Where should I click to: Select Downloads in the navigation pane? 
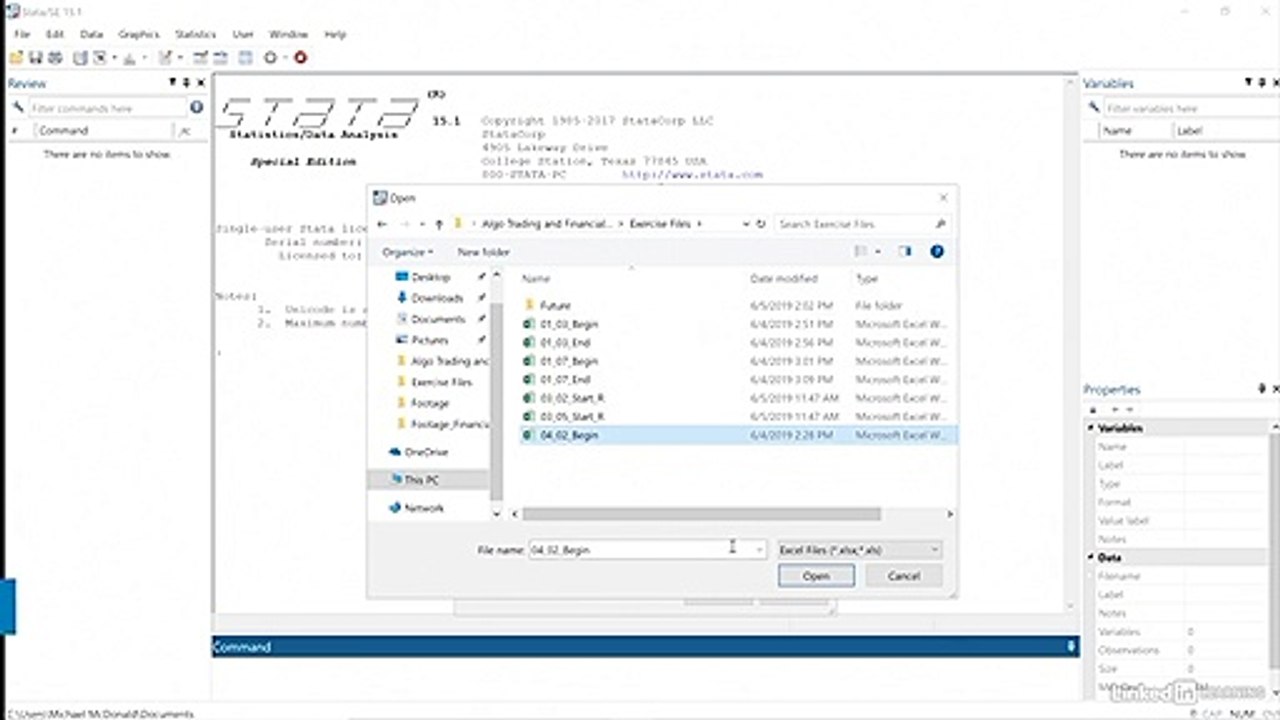point(437,298)
